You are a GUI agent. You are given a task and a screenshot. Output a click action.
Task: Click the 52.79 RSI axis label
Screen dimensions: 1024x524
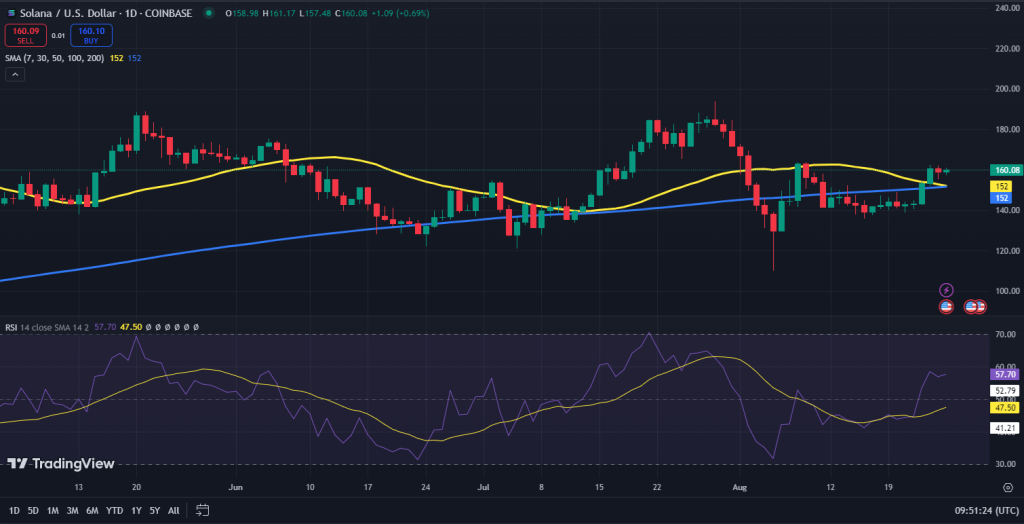[1002, 391]
